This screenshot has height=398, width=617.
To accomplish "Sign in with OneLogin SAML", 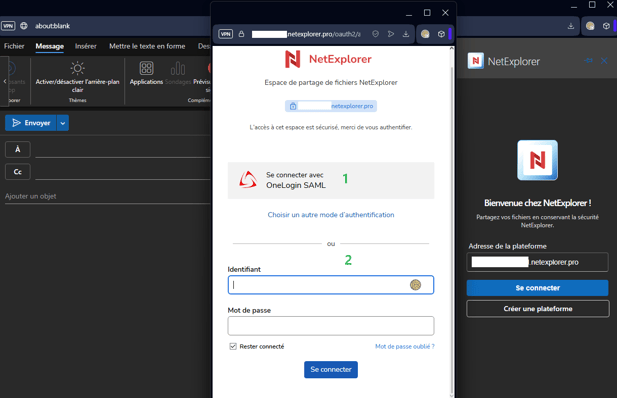I will (331, 180).
